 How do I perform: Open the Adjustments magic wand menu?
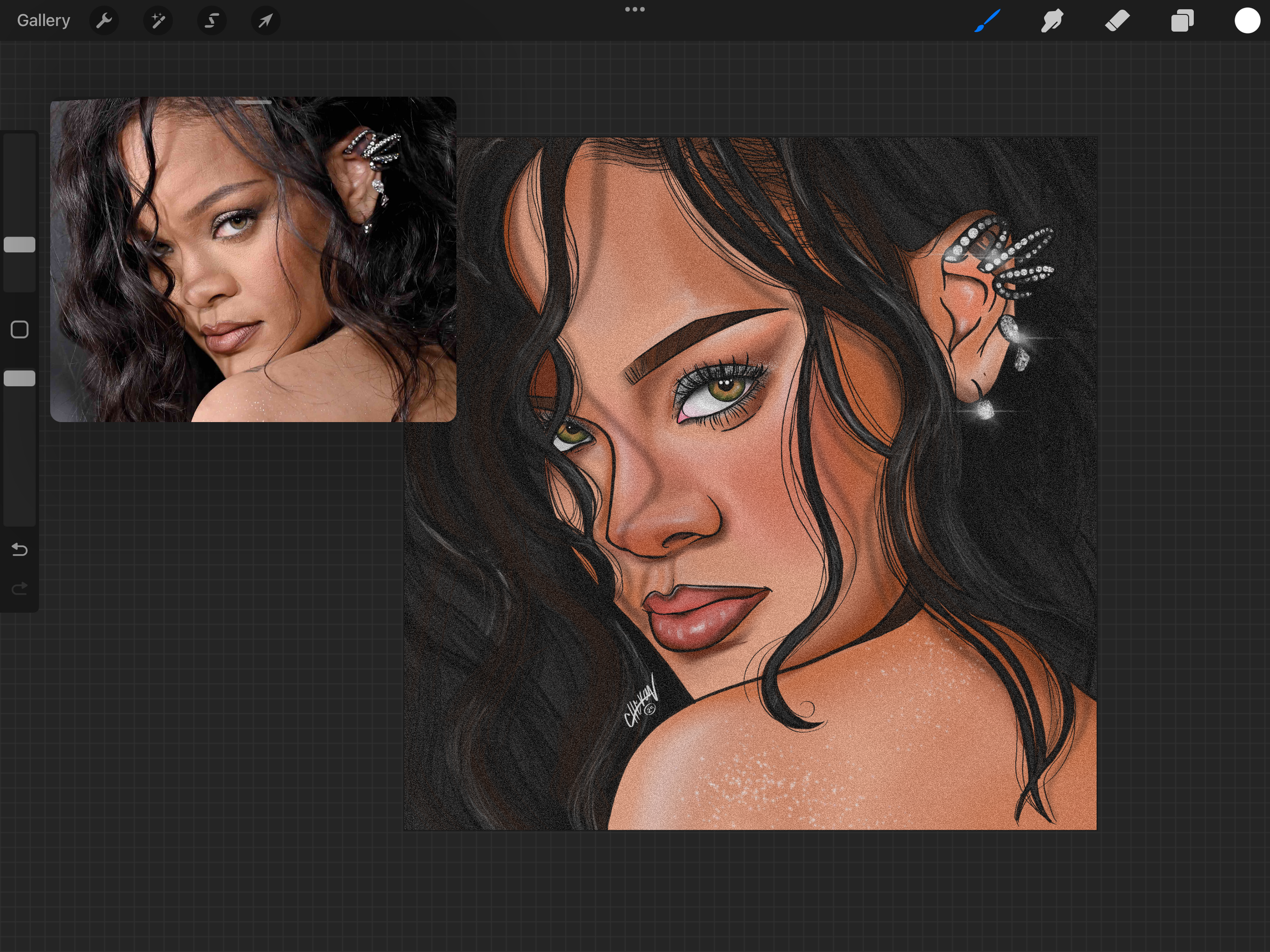coord(158,21)
